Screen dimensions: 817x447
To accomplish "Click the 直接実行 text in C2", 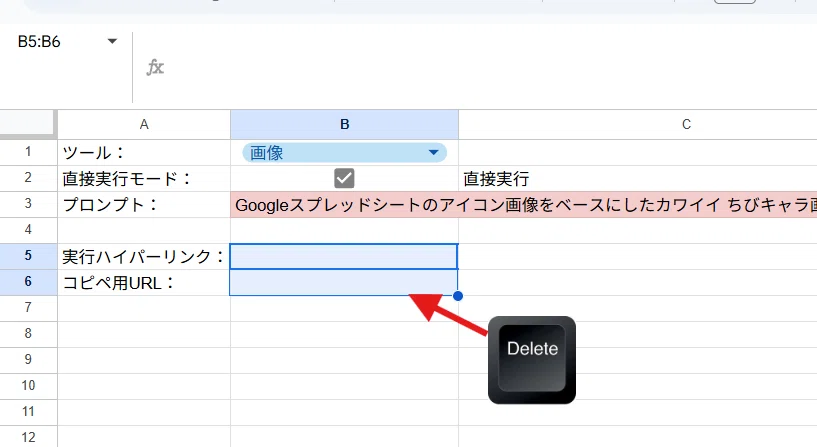I will coord(496,179).
